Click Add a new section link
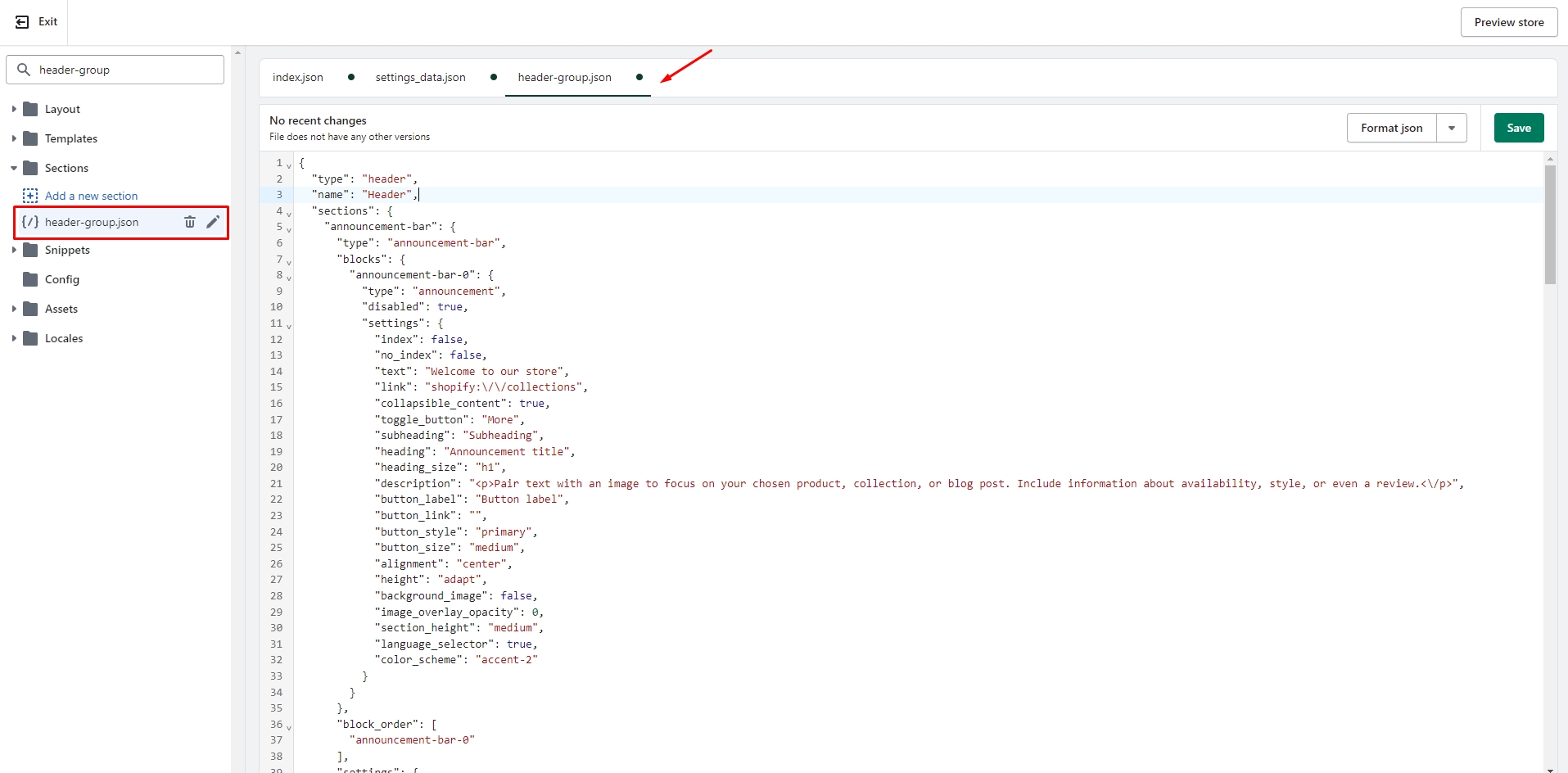Image resolution: width=1568 pixels, height=773 pixels. click(91, 196)
